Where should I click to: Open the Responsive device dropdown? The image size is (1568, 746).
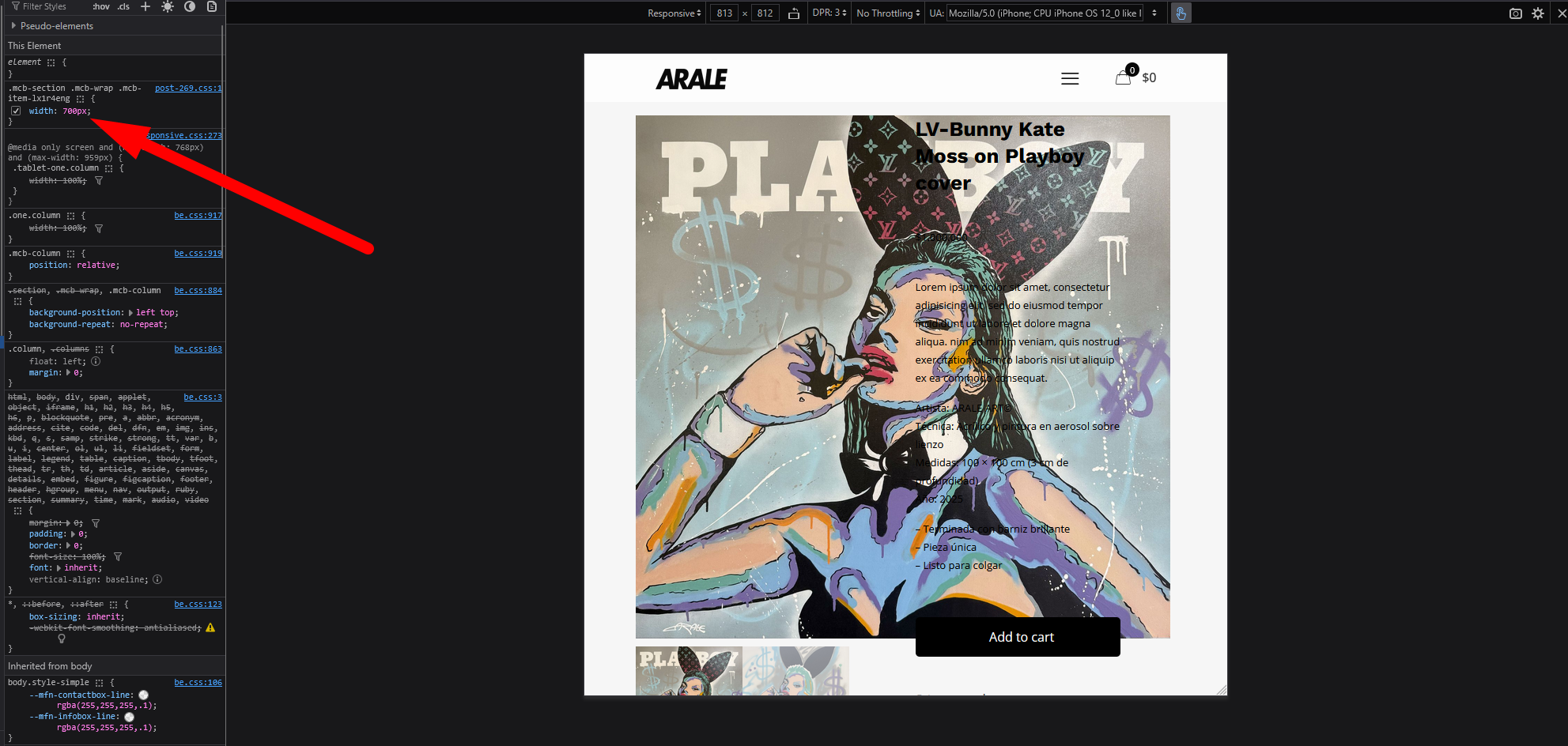(x=674, y=13)
